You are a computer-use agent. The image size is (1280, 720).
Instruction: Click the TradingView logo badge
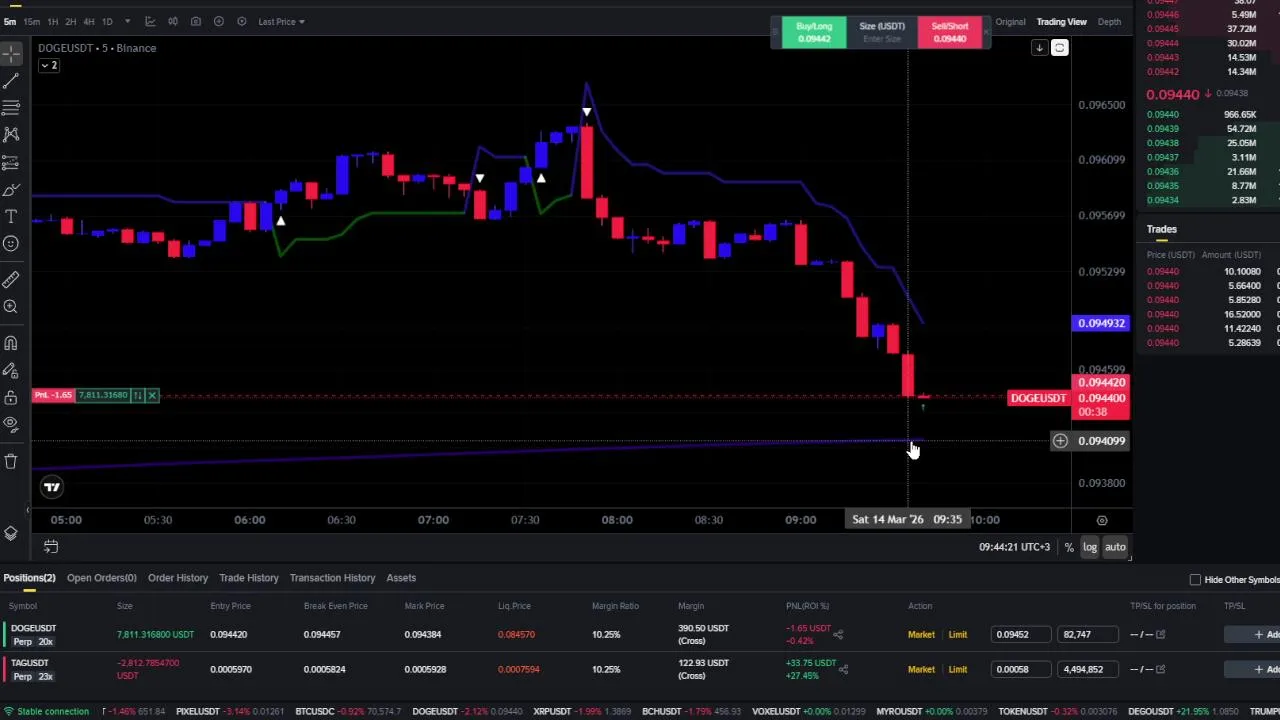[x=52, y=487]
